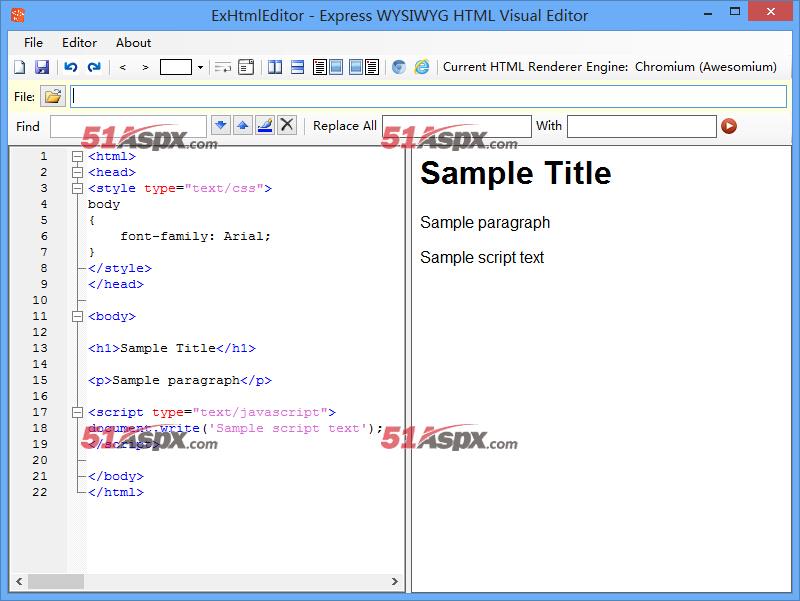Click the horizontal scrollbar thumb
800x601 pixels.
[56, 582]
